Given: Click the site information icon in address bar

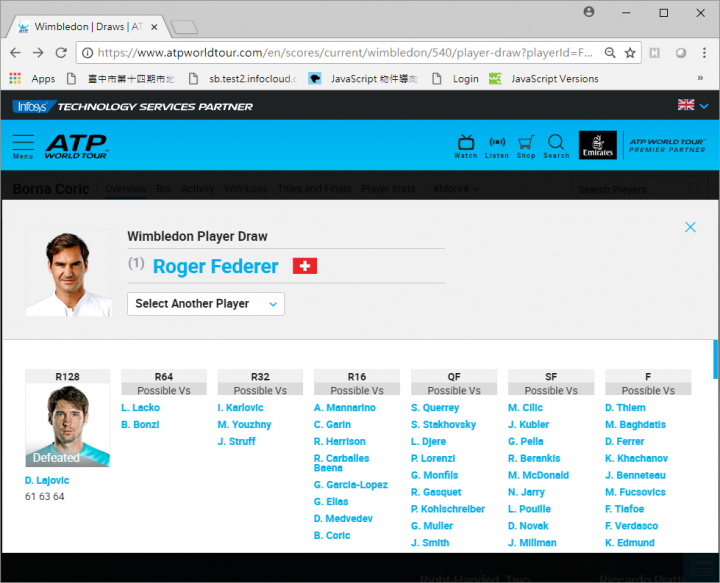Looking at the screenshot, I should [x=87, y=53].
